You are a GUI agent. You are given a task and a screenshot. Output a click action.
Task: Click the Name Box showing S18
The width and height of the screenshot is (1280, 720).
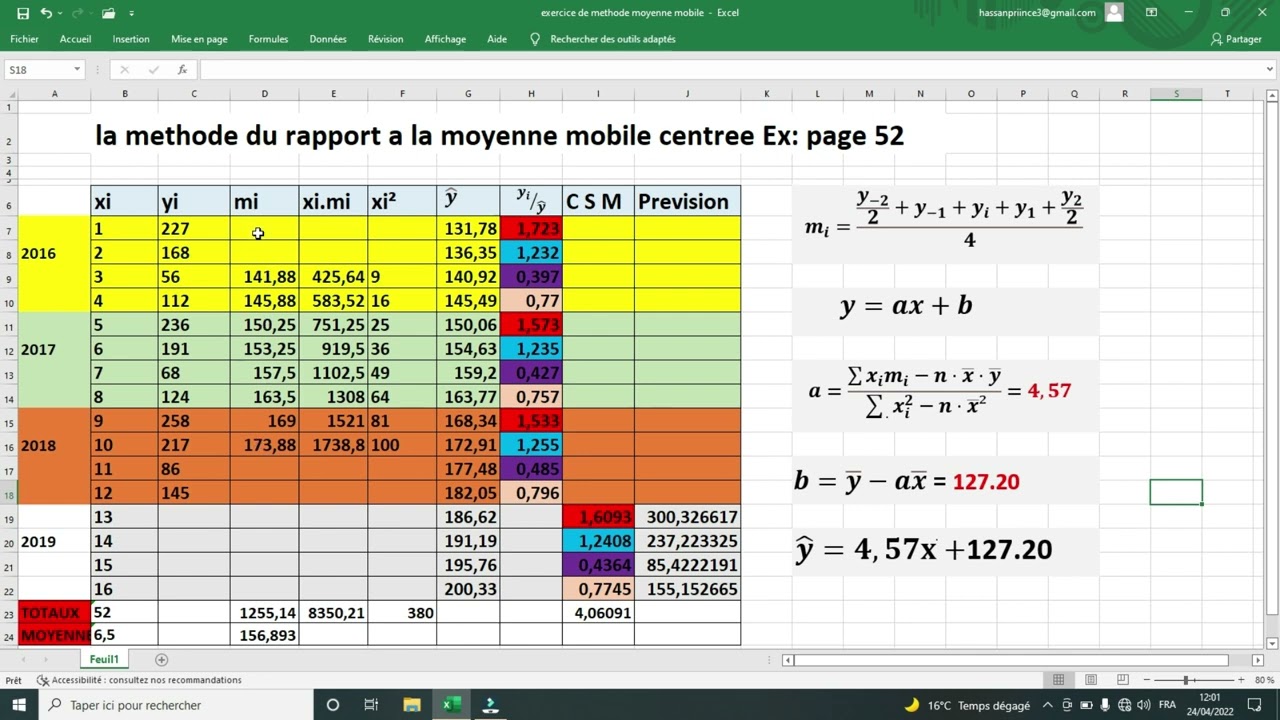(40, 70)
